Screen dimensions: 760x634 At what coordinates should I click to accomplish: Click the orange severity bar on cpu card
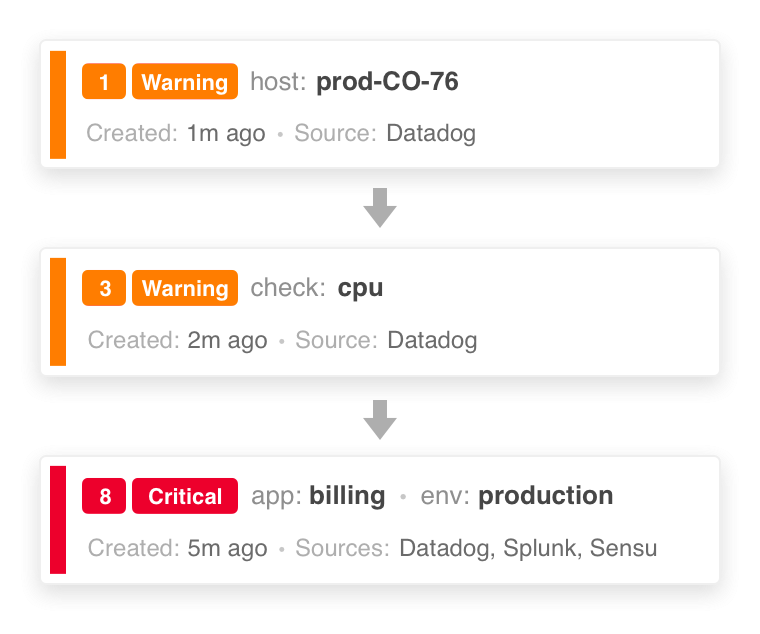tap(58, 312)
